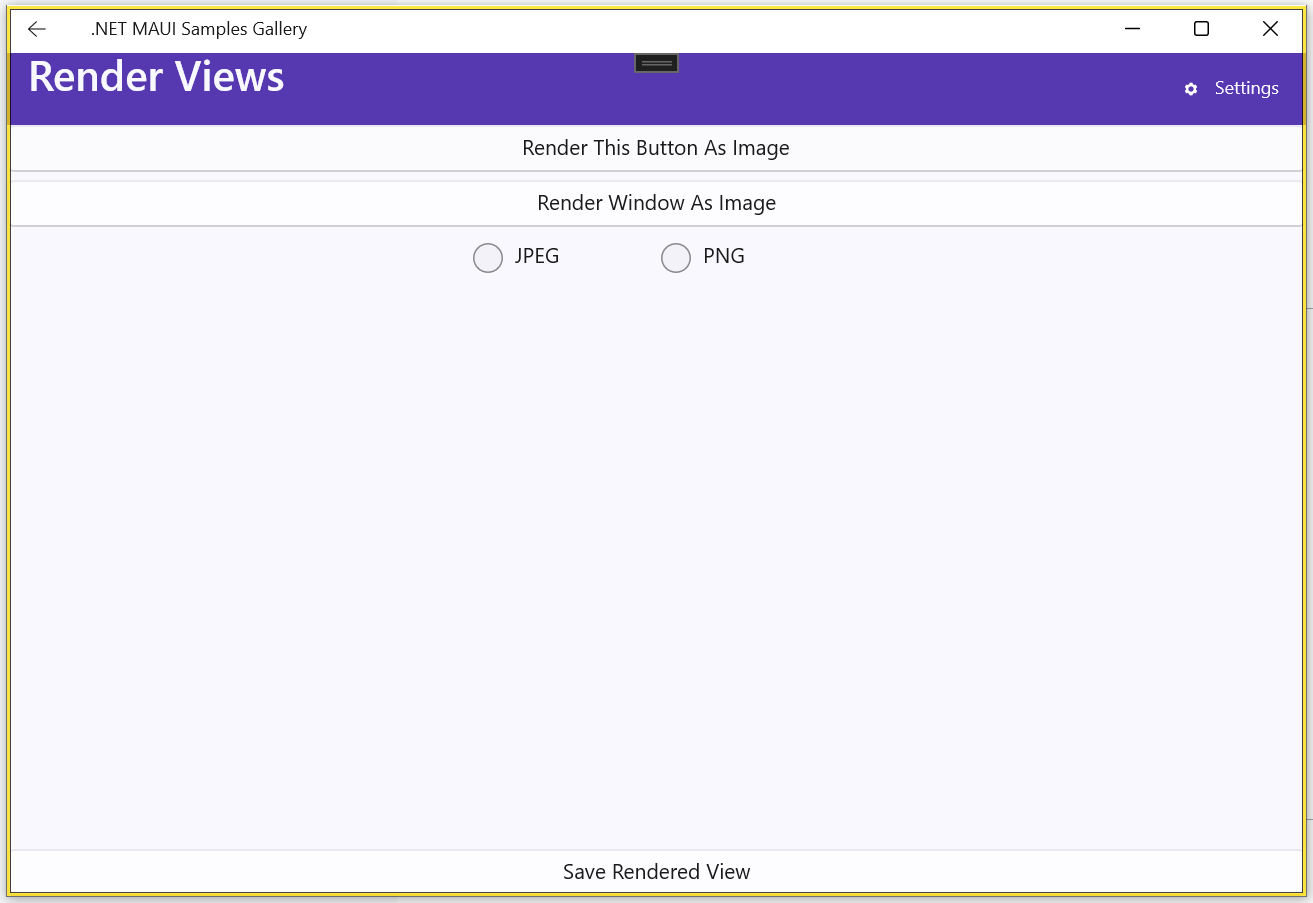Click blank space between JPEG and PNG options
This screenshot has height=903, width=1313.
click(610, 257)
